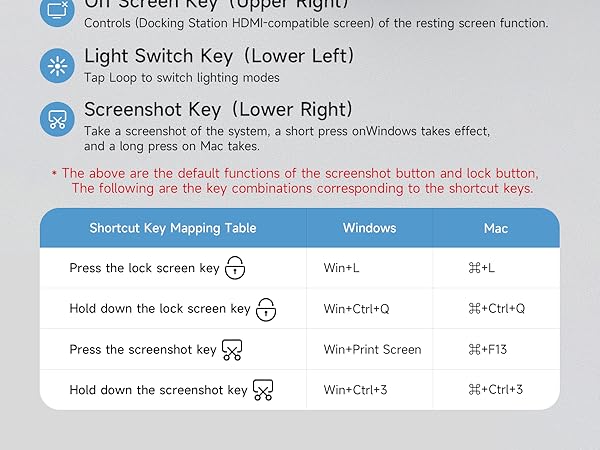Click the Screenshot Key (Lower Right) heading
This screenshot has height=450, width=600.
218,109
